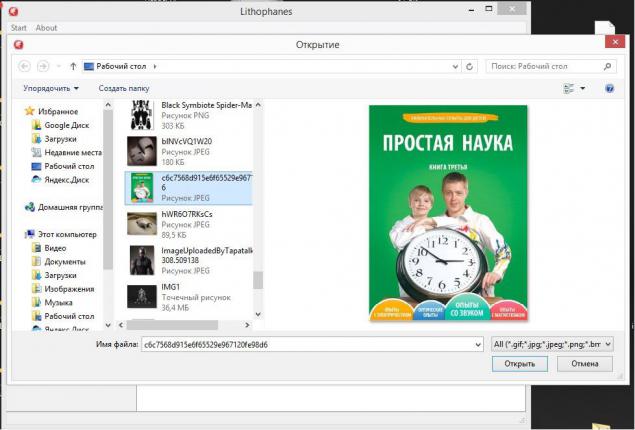
Task: Click Создать папку to create a folder
Action: [x=124, y=88]
